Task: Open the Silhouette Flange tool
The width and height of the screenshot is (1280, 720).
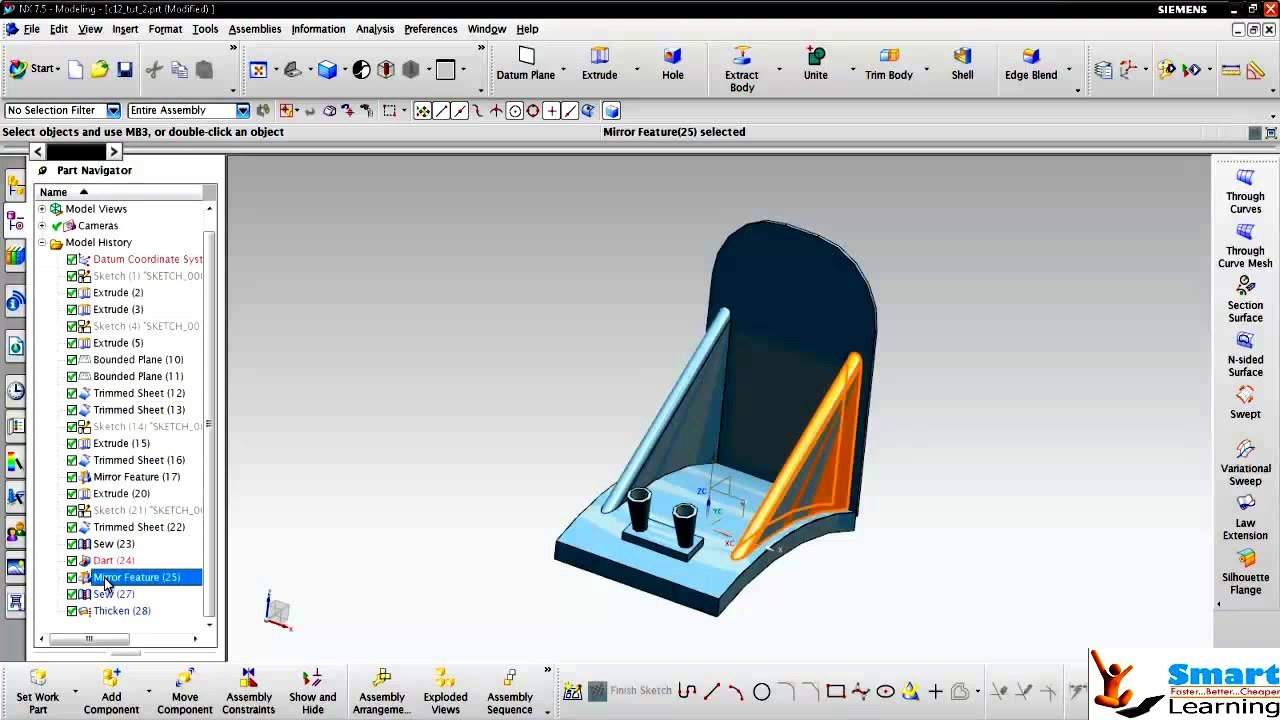Action: [1245, 572]
